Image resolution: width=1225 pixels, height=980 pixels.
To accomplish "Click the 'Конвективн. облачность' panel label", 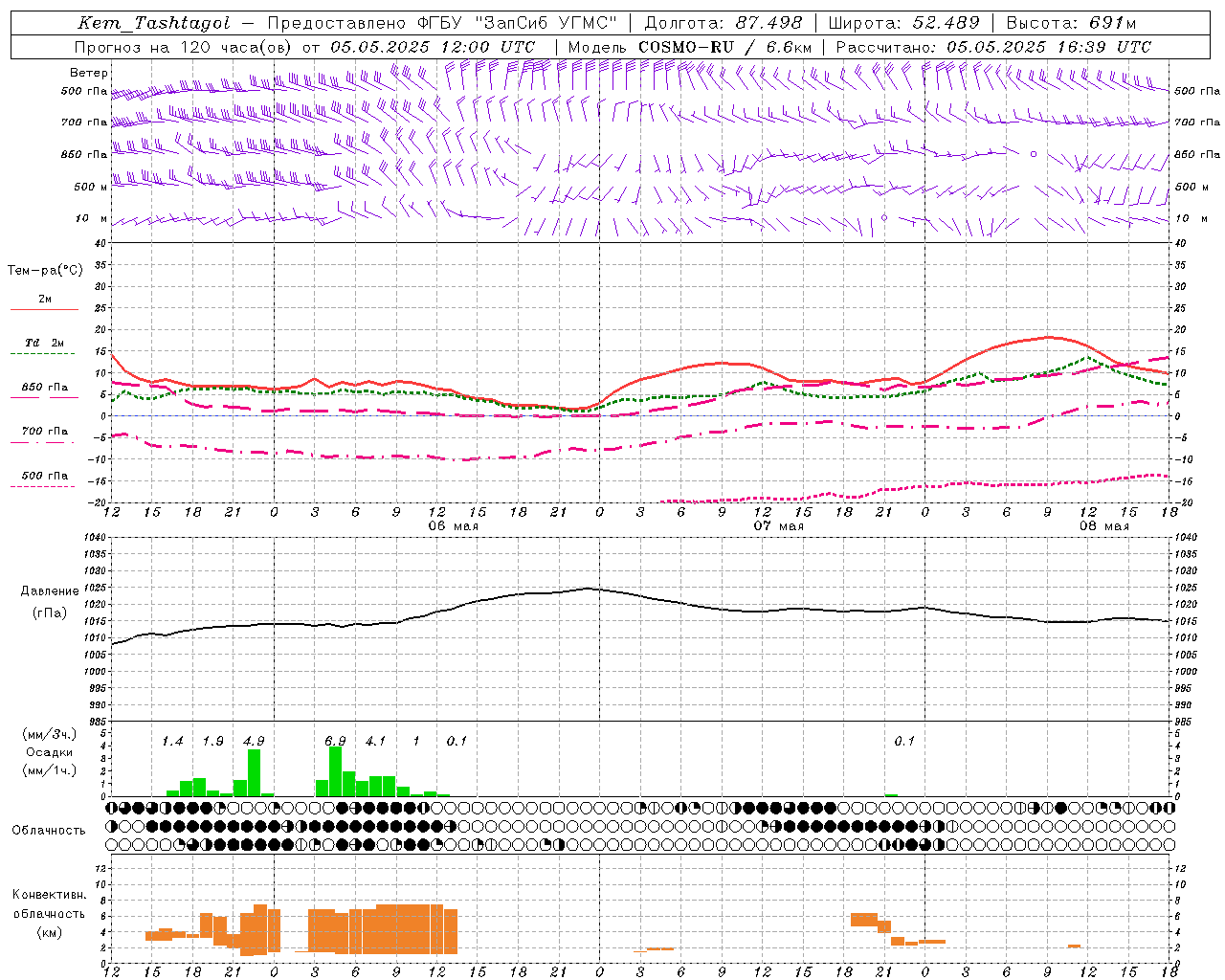I will (x=49, y=904).
